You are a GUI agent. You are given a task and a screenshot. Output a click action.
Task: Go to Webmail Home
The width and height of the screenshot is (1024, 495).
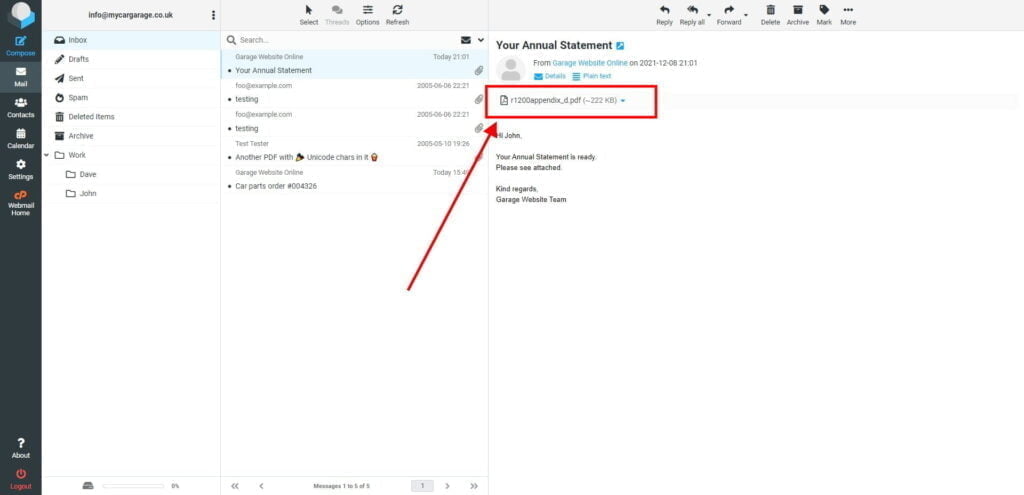[x=20, y=203]
